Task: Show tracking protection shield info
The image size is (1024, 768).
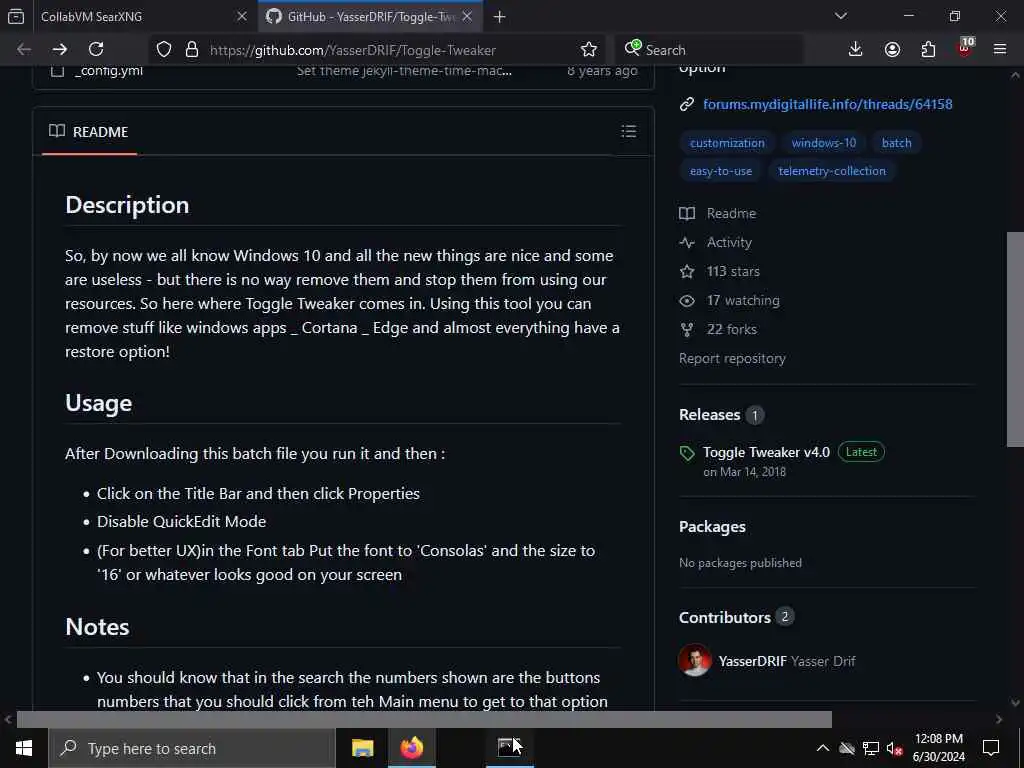Action: pyautogui.click(x=164, y=50)
